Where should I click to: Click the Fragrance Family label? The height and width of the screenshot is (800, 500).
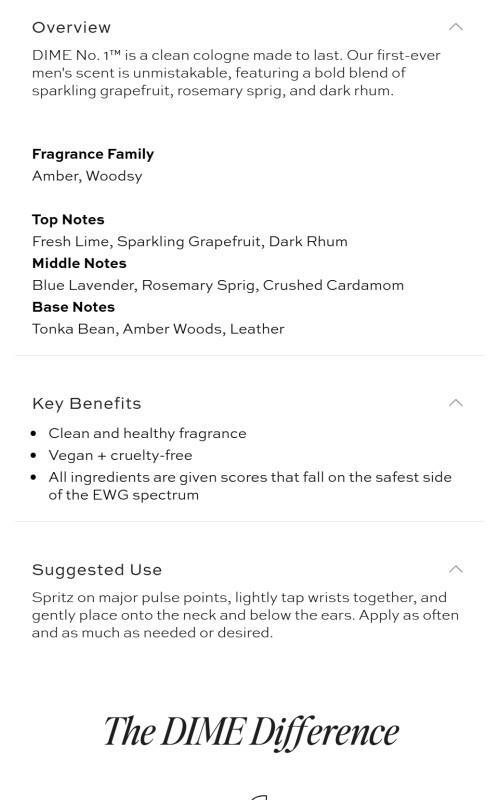(x=93, y=154)
